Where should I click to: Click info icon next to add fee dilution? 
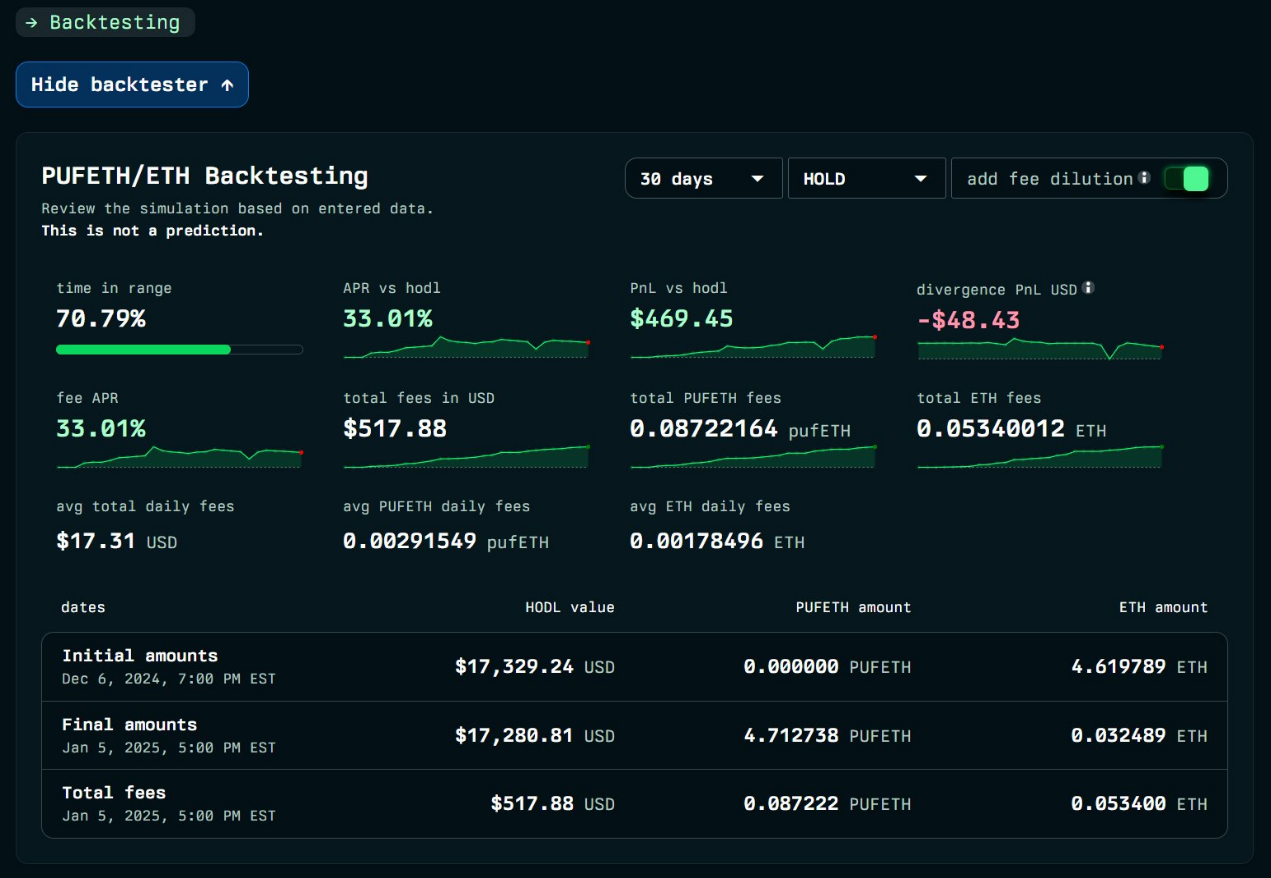pyautogui.click(x=1144, y=178)
